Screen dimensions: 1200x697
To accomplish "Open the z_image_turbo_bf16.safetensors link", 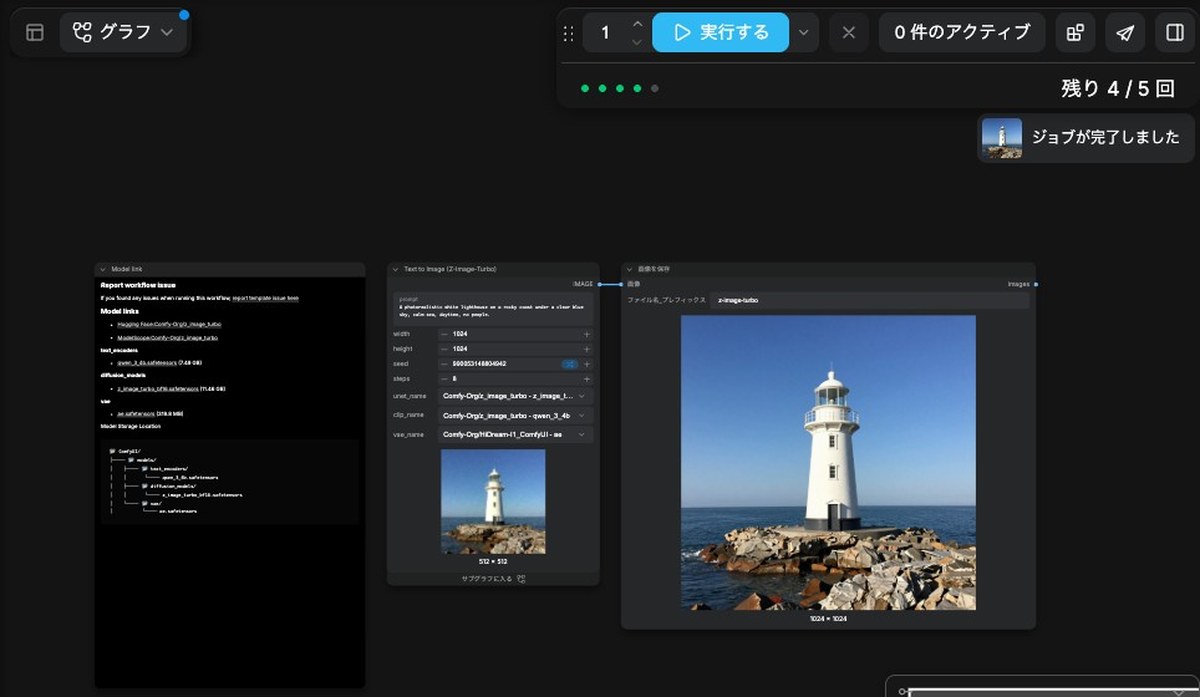I will click(157, 388).
